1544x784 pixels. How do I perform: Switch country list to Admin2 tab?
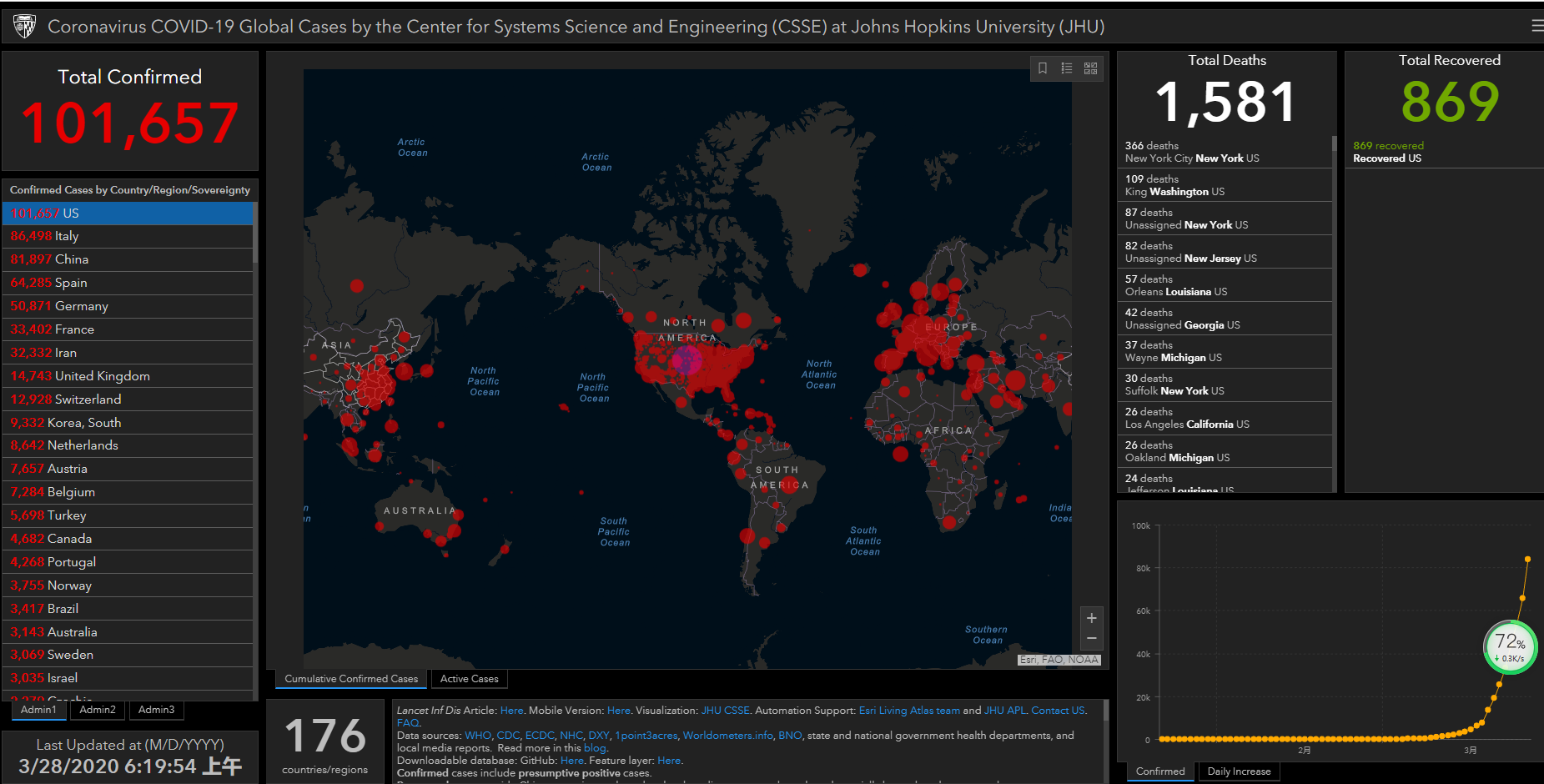[98, 710]
